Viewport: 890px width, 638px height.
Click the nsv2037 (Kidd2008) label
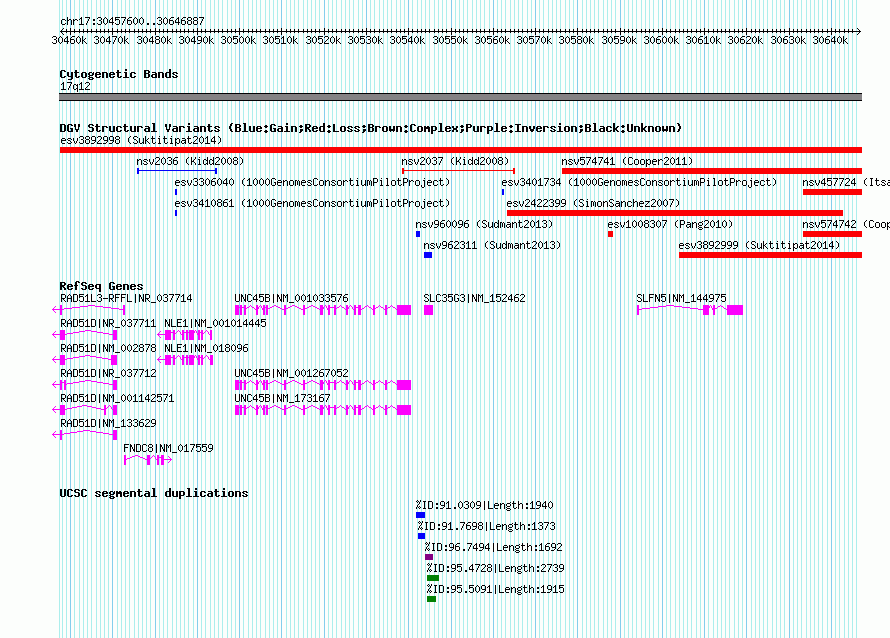point(455,161)
